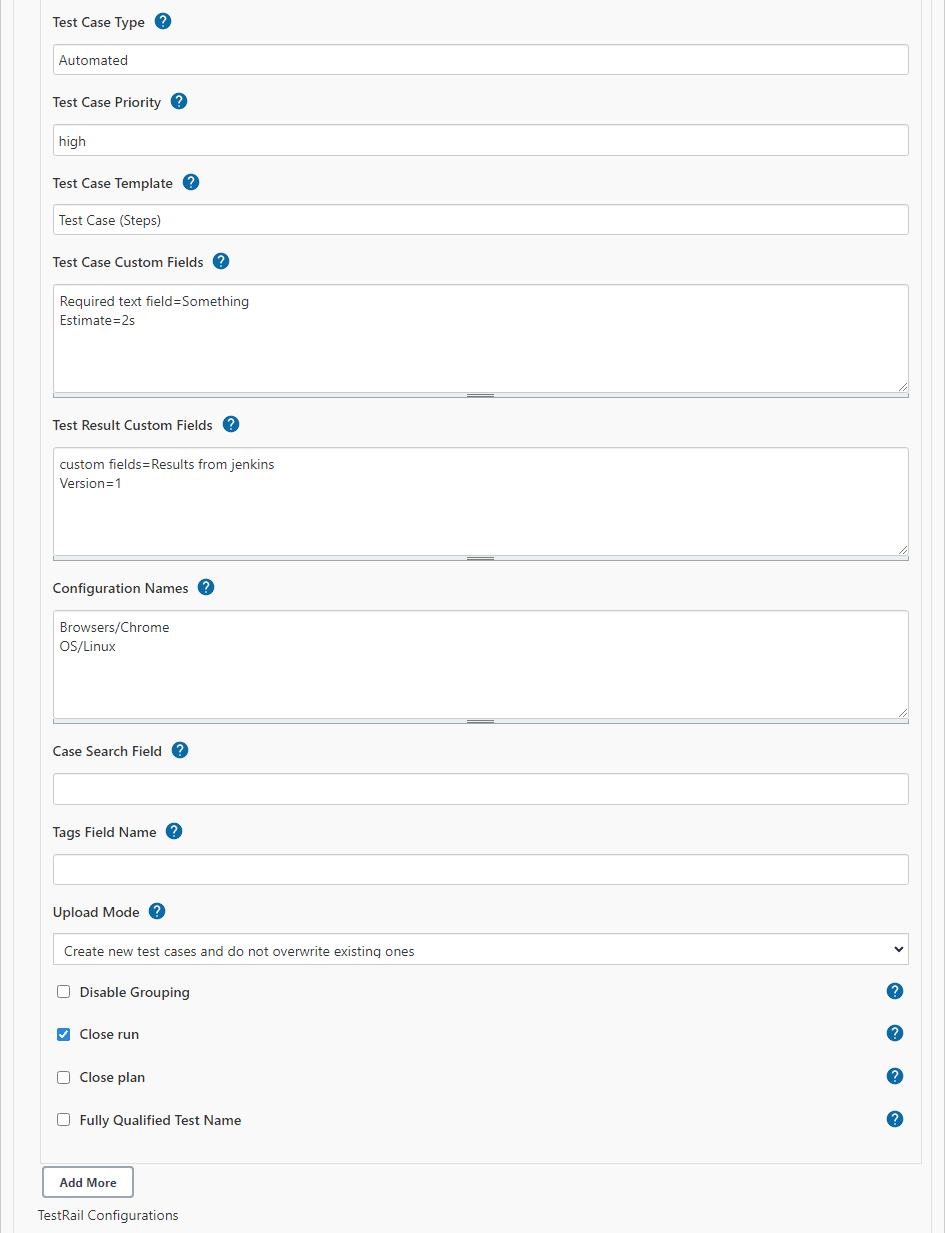Open help for Test Case Custom Fields
The width and height of the screenshot is (945, 1233).
pos(221,261)
